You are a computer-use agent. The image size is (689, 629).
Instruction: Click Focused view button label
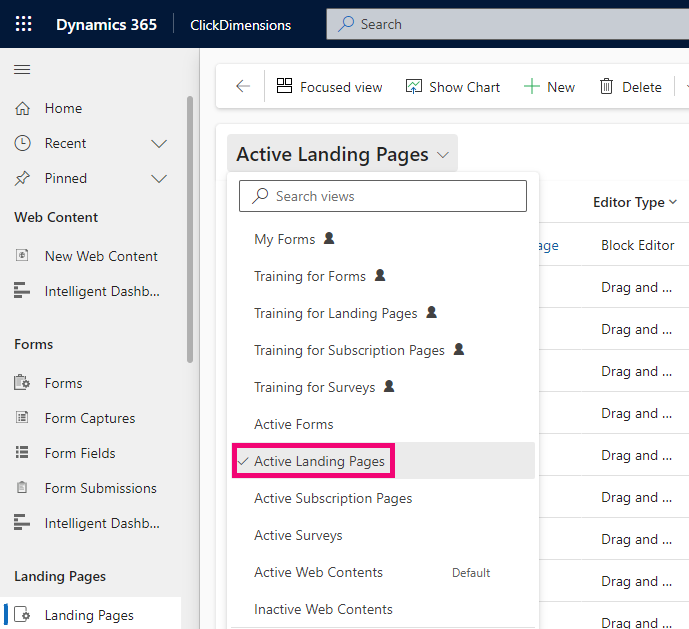(341, 87)
